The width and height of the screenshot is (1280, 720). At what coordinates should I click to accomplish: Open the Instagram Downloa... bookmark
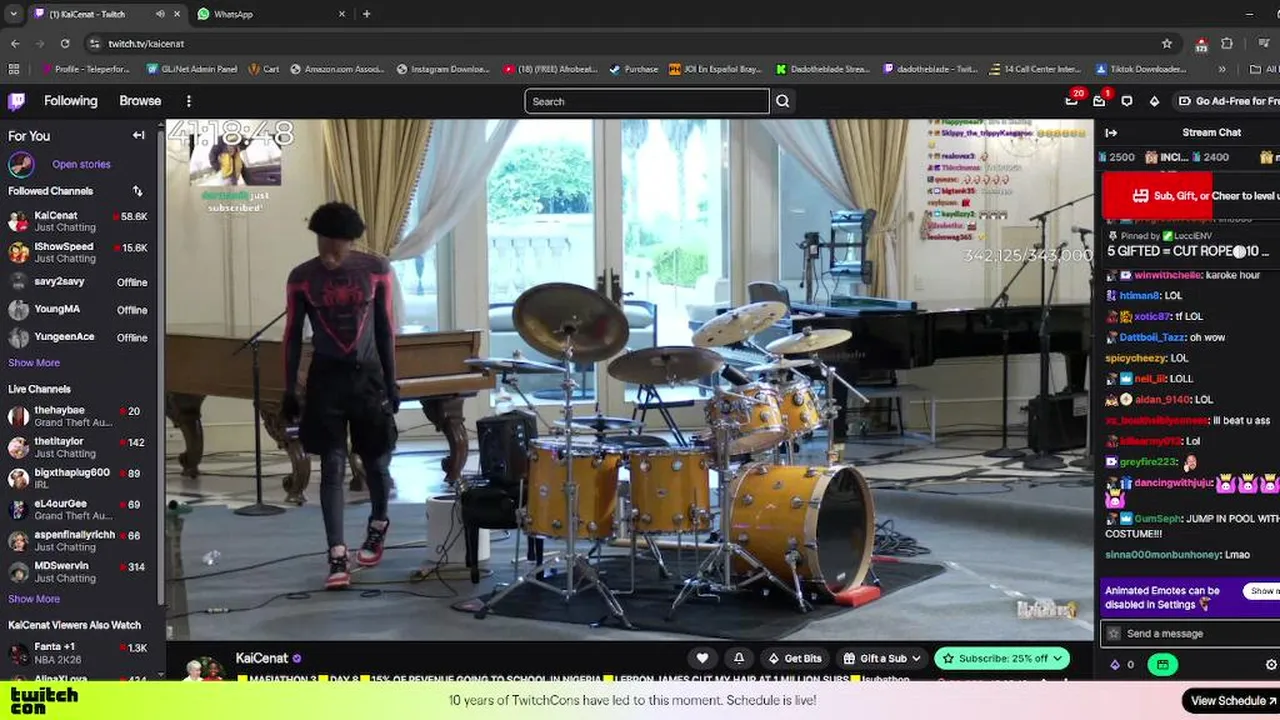point(443,69)
